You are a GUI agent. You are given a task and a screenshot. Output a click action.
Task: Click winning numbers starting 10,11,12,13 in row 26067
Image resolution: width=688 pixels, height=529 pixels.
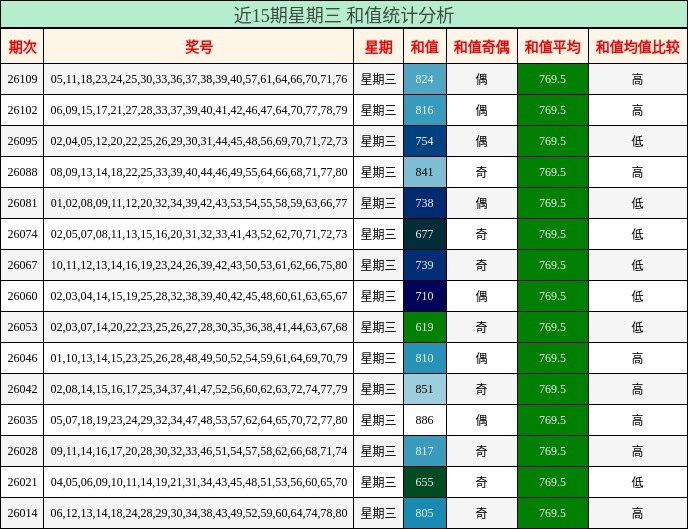point(199,265)
